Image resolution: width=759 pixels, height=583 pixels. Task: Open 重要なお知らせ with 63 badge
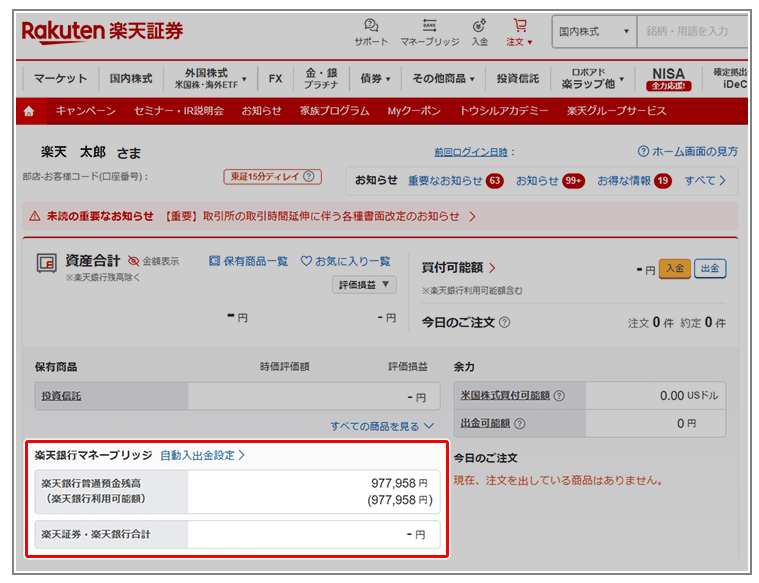click(455, 181)
